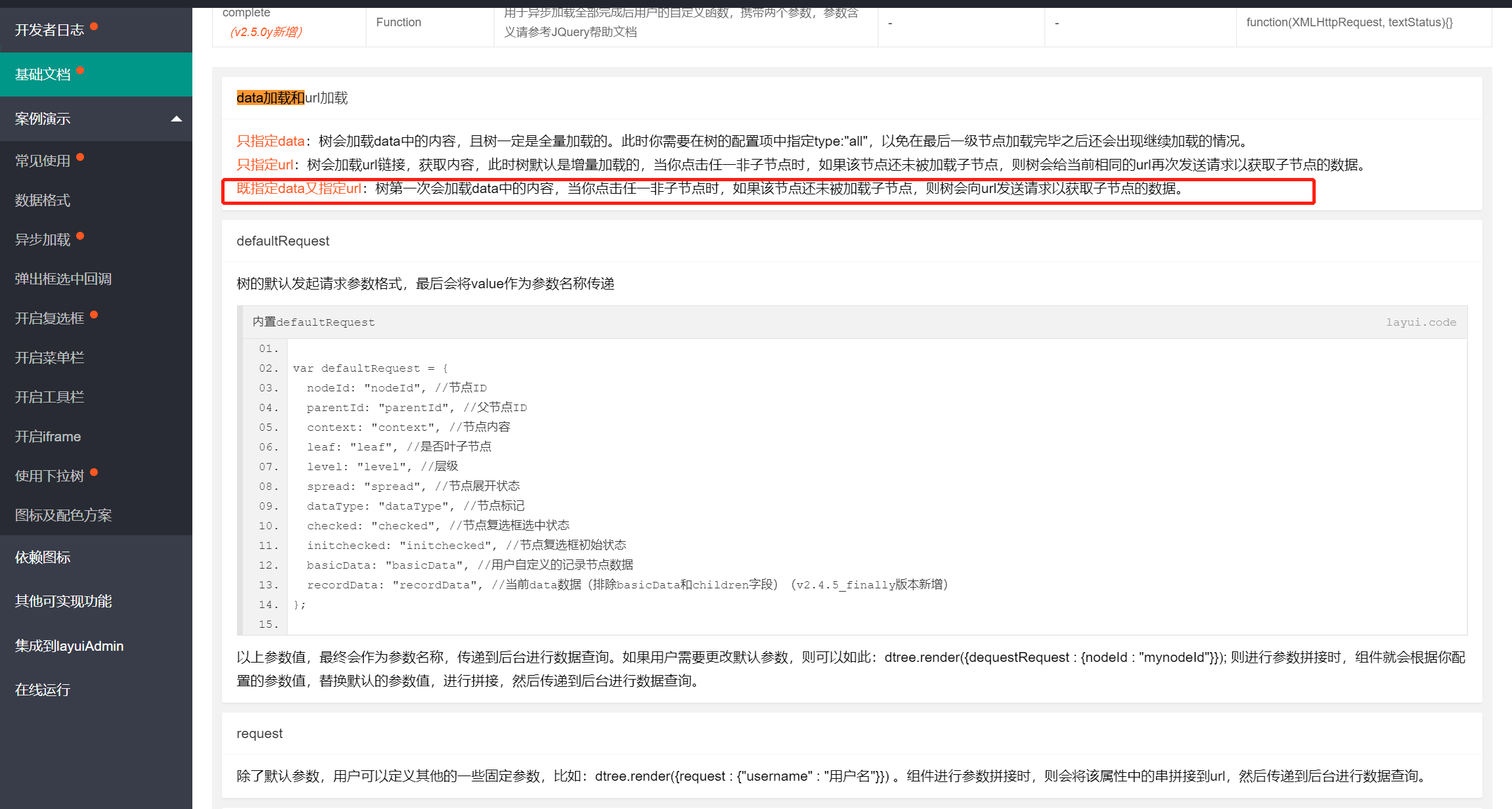Click the layui.code label on the code block
Screen dimensions: 1512x809
1421,322
